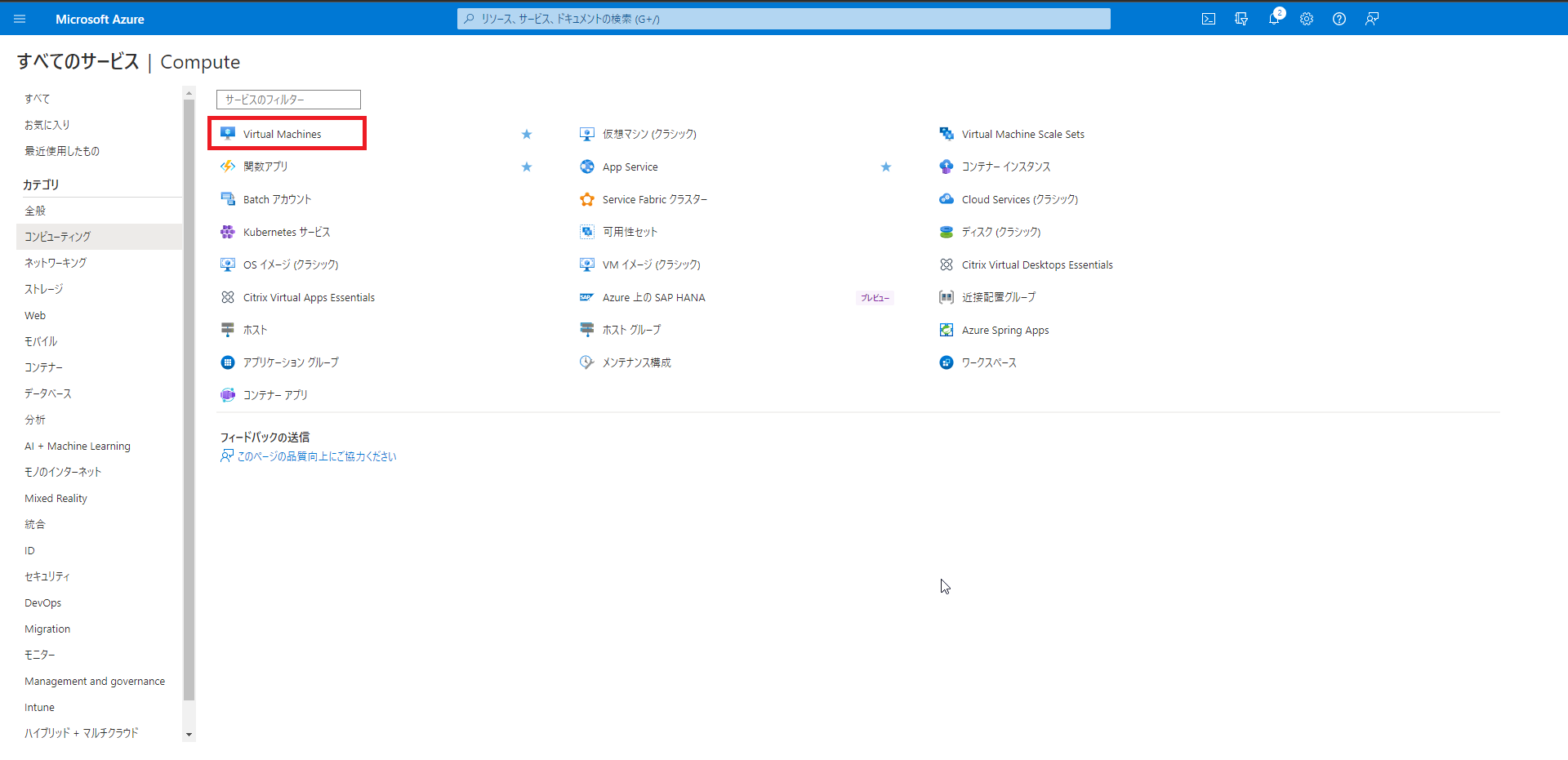Click the Kubernetes サービス icon
The width and height of the screenshot is (1568, 760).
[228, 232]
